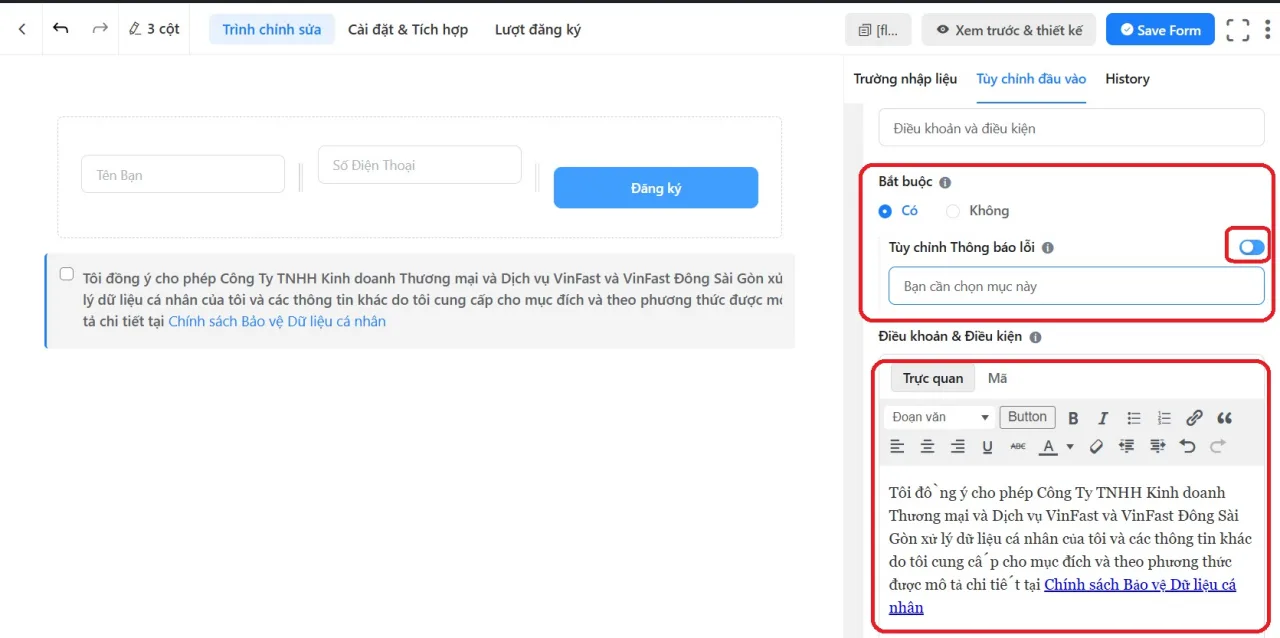Tick the consent checkbox in the form preview
The image size is (1280, 638).
67,274
